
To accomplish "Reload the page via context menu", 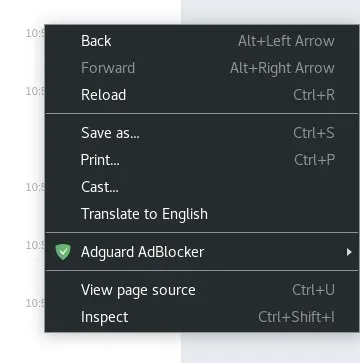I will (x=202, y=95).
